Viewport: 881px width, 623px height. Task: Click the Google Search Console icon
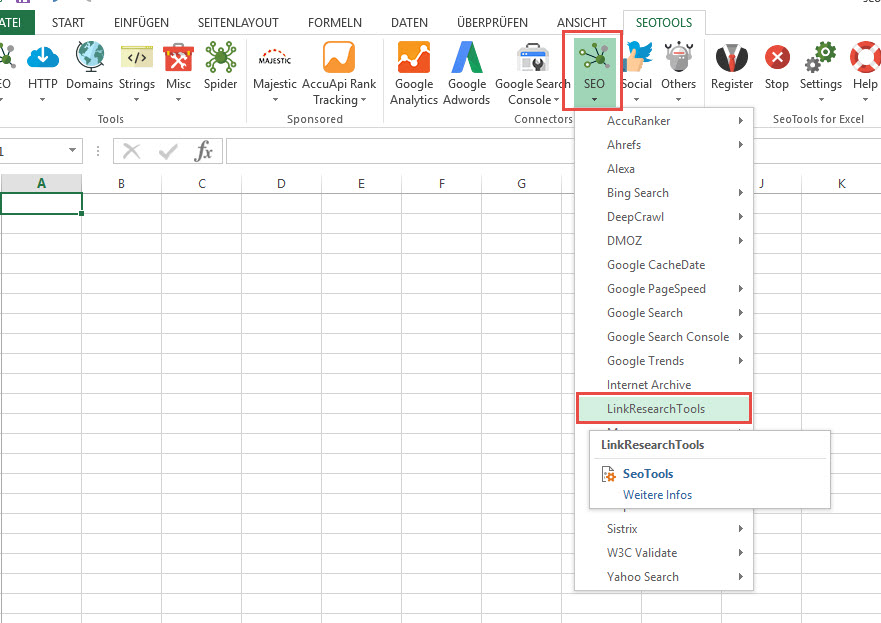(533, 57)
